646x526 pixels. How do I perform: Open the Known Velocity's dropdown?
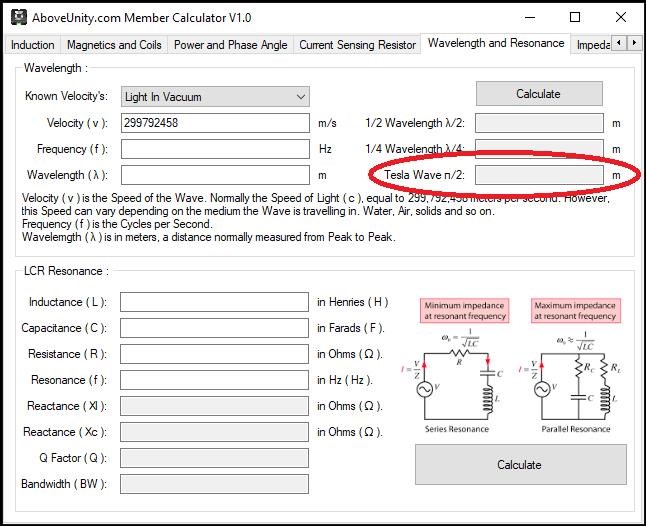(x=215, y=97)
